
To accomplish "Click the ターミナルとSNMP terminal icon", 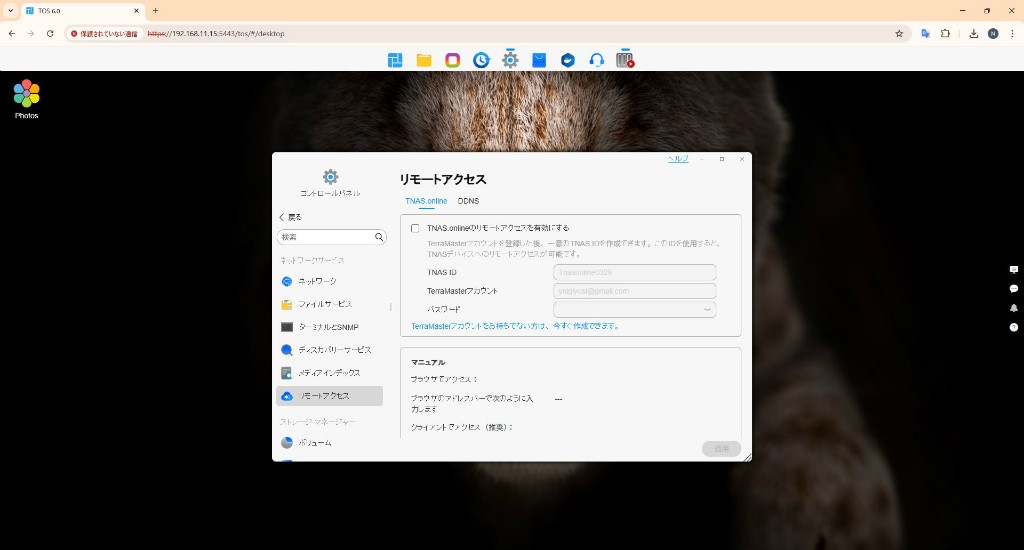I will 287,327.
